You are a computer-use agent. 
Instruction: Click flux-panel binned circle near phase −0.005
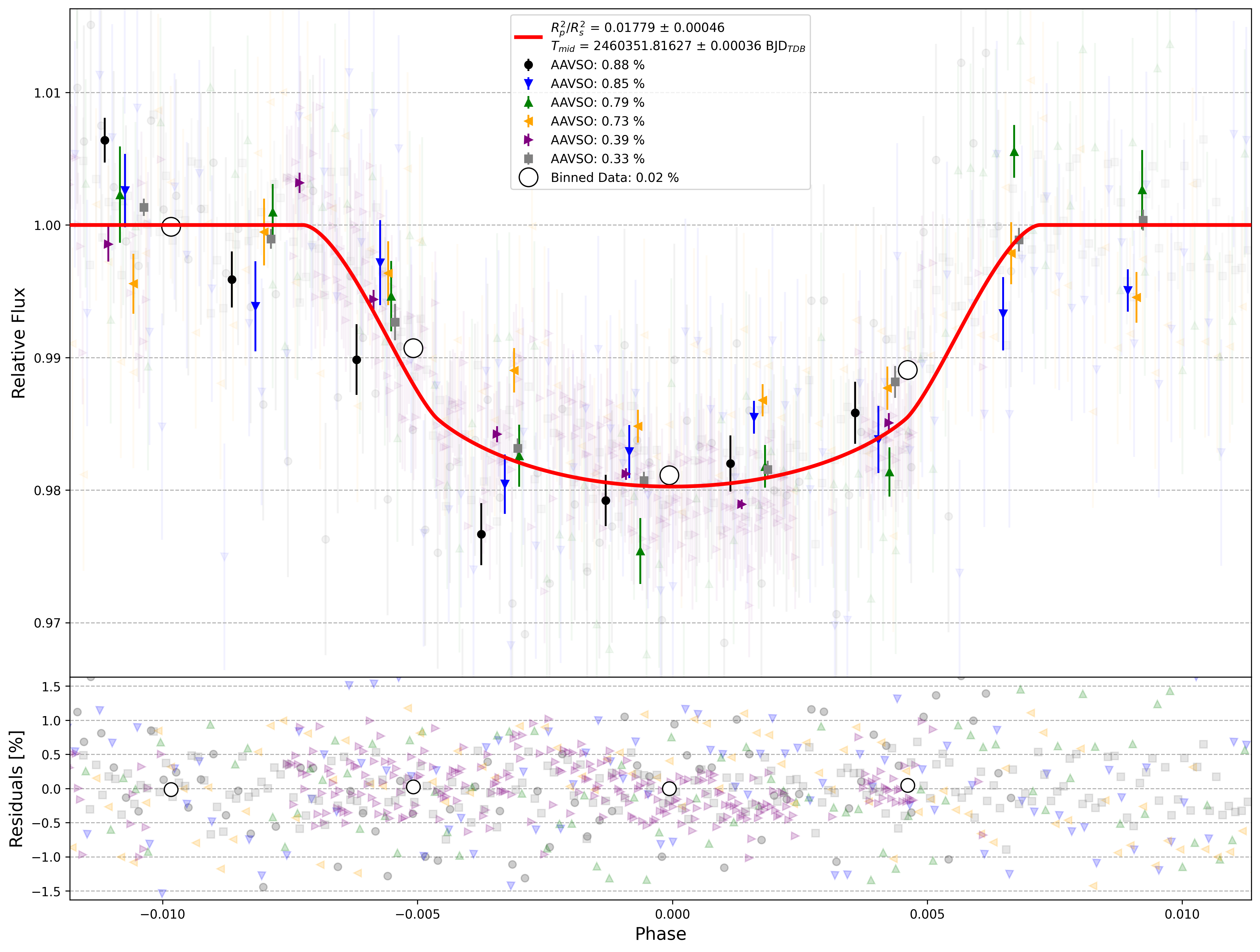point(414,348)
